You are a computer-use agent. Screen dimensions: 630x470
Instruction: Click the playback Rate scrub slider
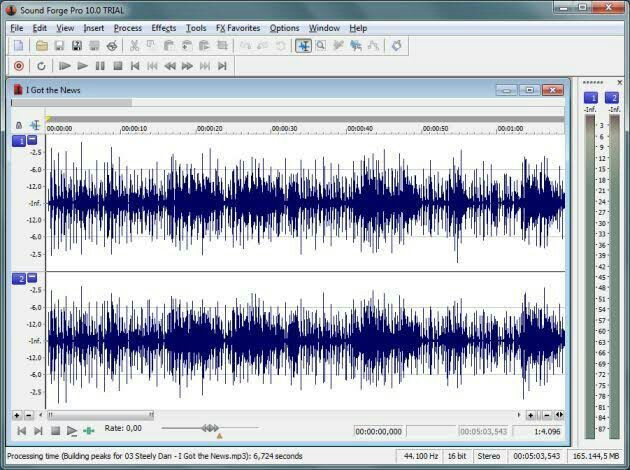210,428
